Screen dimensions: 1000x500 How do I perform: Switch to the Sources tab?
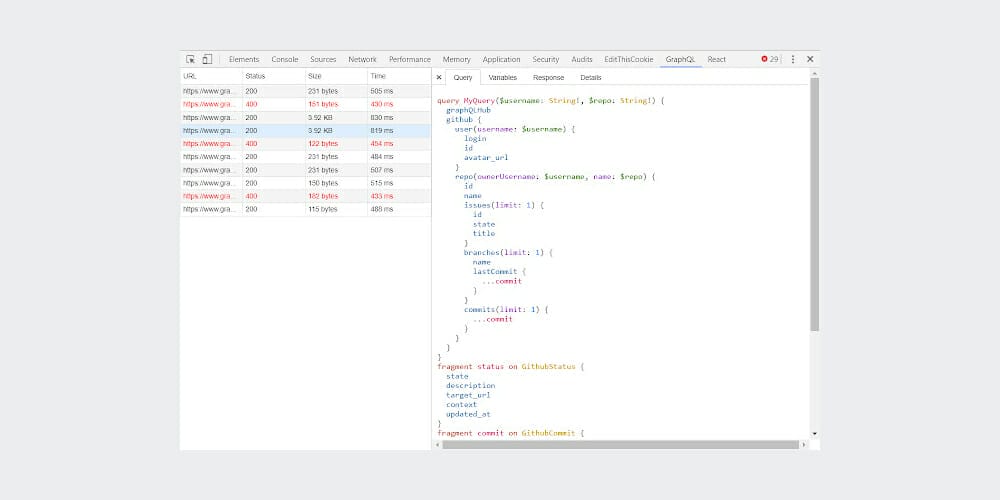pyautogui.click(x=323, y=59)
